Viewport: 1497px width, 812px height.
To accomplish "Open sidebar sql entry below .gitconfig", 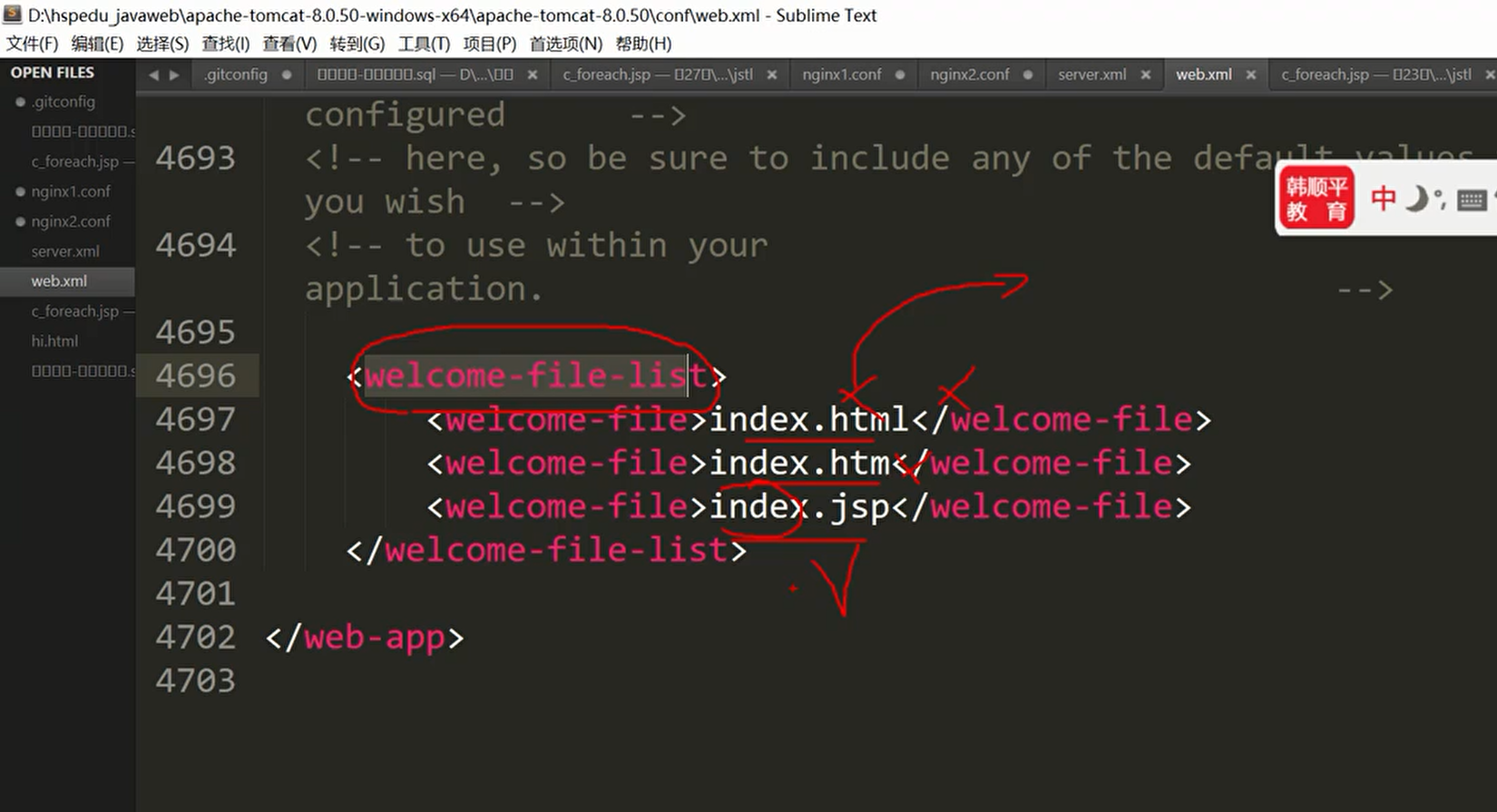I will 82,132.
